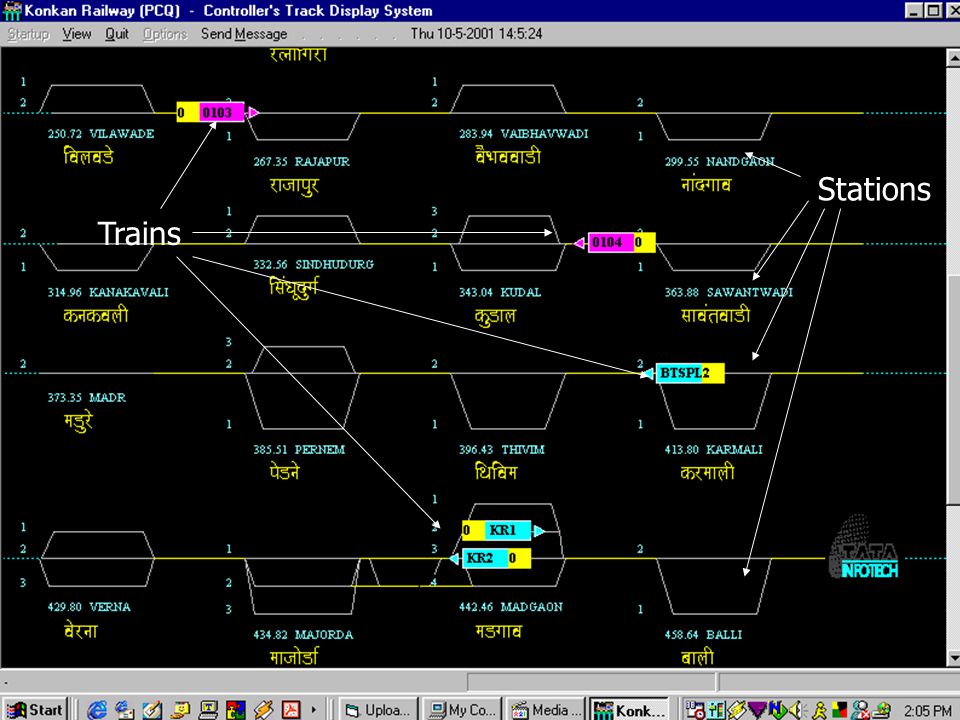Viewport: 960px width, 720px height.
Task: Click the 332.56 SINDHUDURG station label
Action: pyautogui.click(x=313, y=264)
